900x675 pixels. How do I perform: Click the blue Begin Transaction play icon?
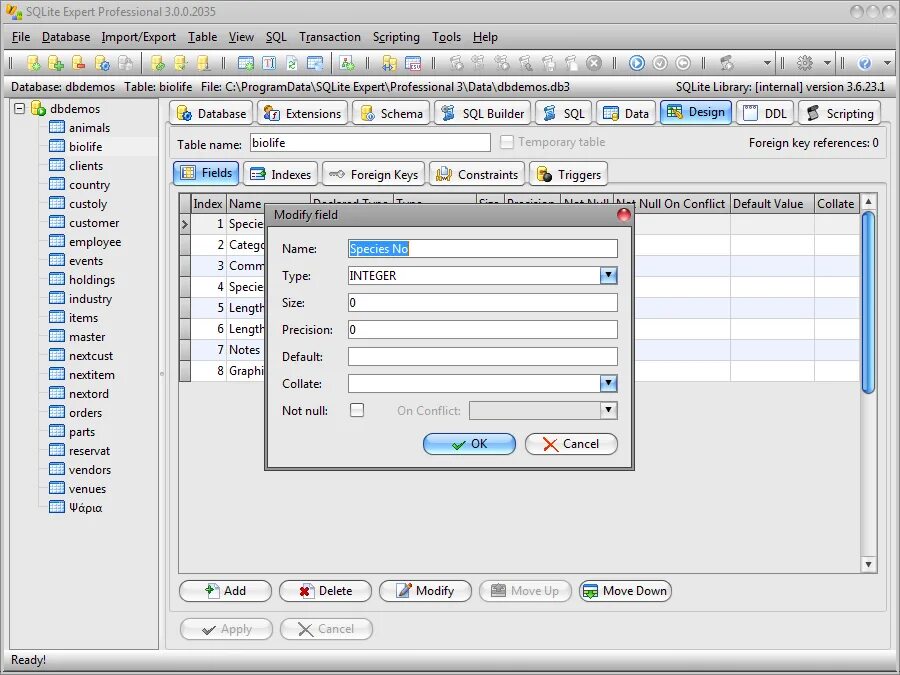637,63
